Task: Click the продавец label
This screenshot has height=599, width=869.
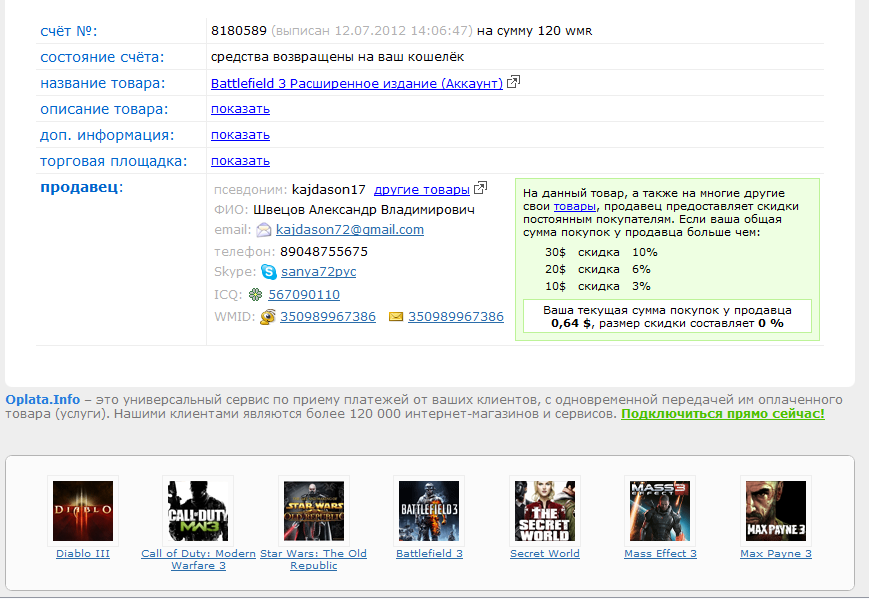Action: (81, 187)
